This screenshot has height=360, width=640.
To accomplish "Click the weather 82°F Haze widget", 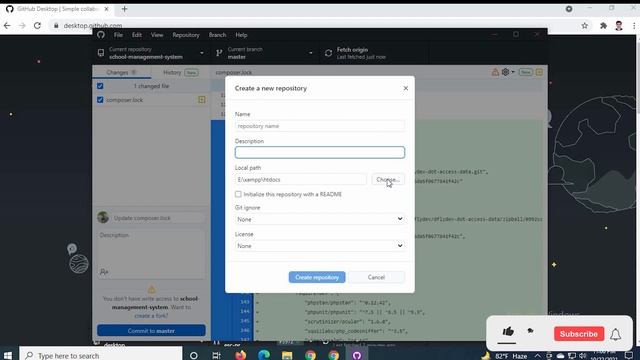I will (x=504, y=356).
